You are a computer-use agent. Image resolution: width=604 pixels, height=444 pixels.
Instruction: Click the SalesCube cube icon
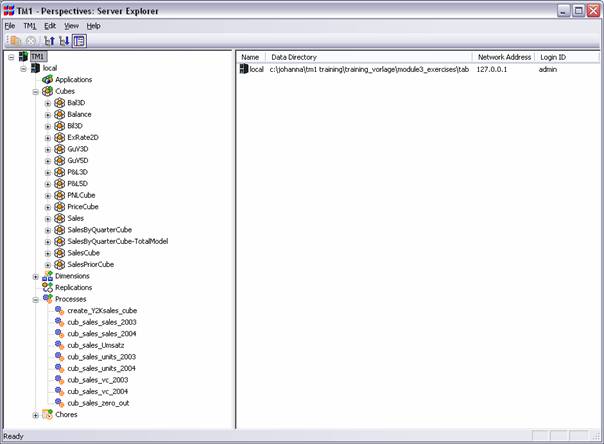click(x=60, y=253)
